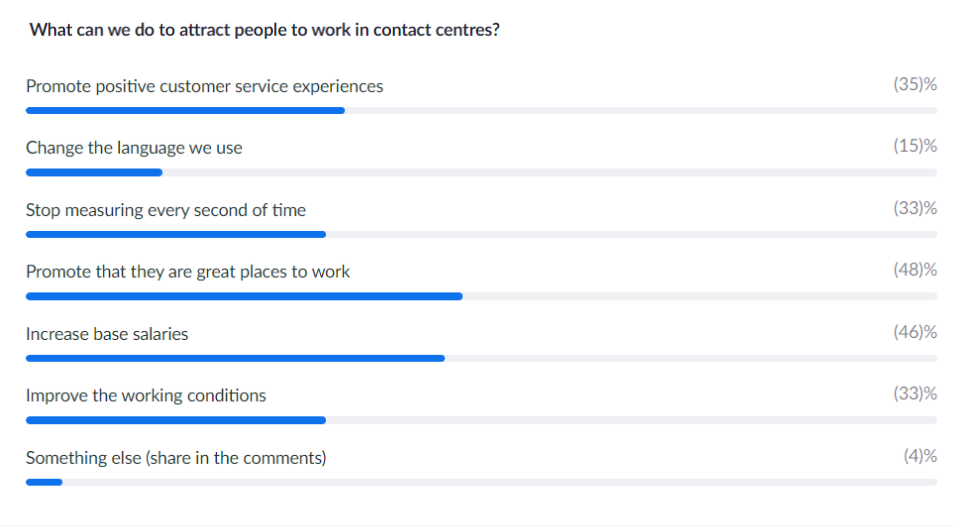
Task: Click the poll question heading about contact centres
Action: coord(265,30)
